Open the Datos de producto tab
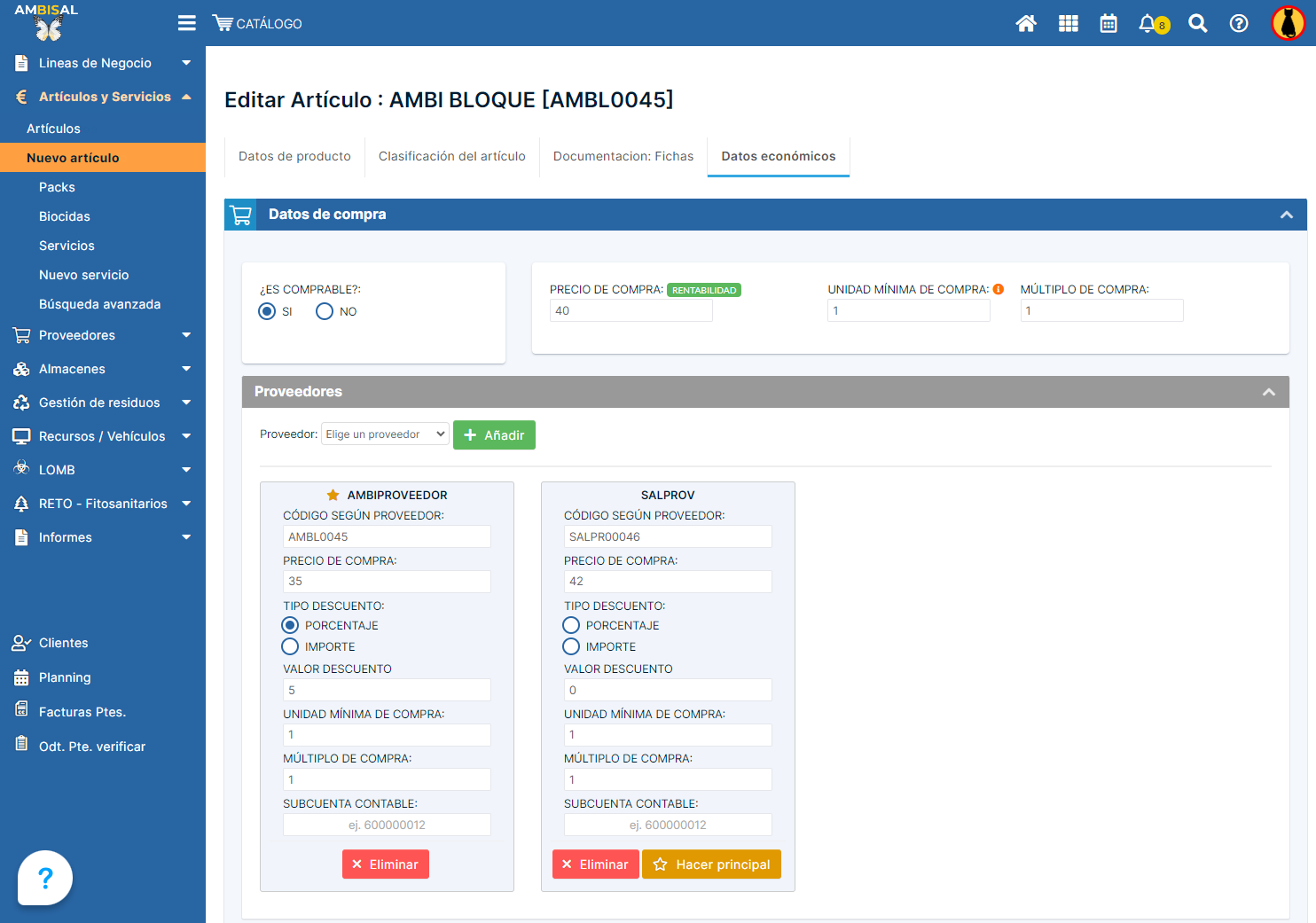Screen dimensions: 1316x923 294,156
